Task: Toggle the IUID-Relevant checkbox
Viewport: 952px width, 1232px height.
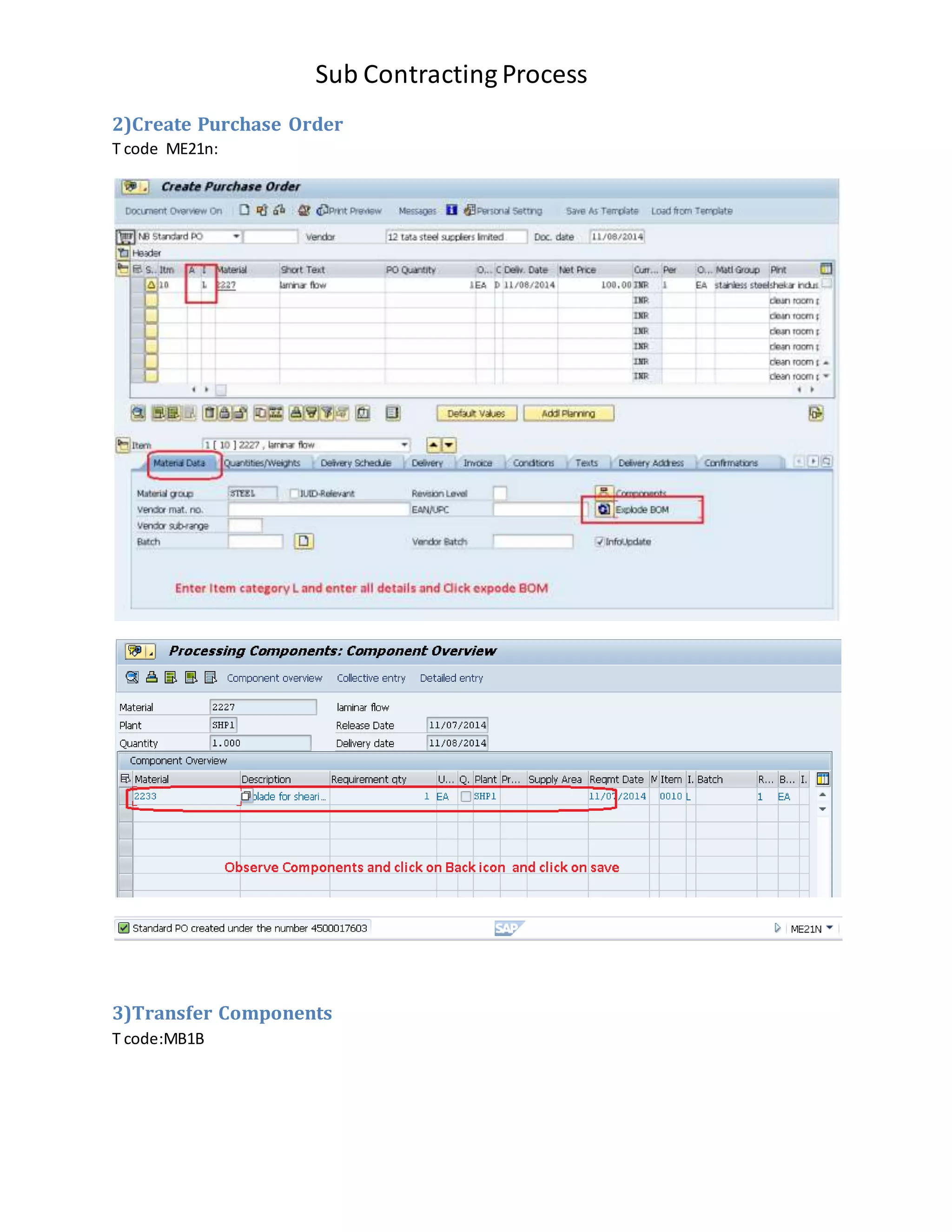Action: click(x=294, y=494)
